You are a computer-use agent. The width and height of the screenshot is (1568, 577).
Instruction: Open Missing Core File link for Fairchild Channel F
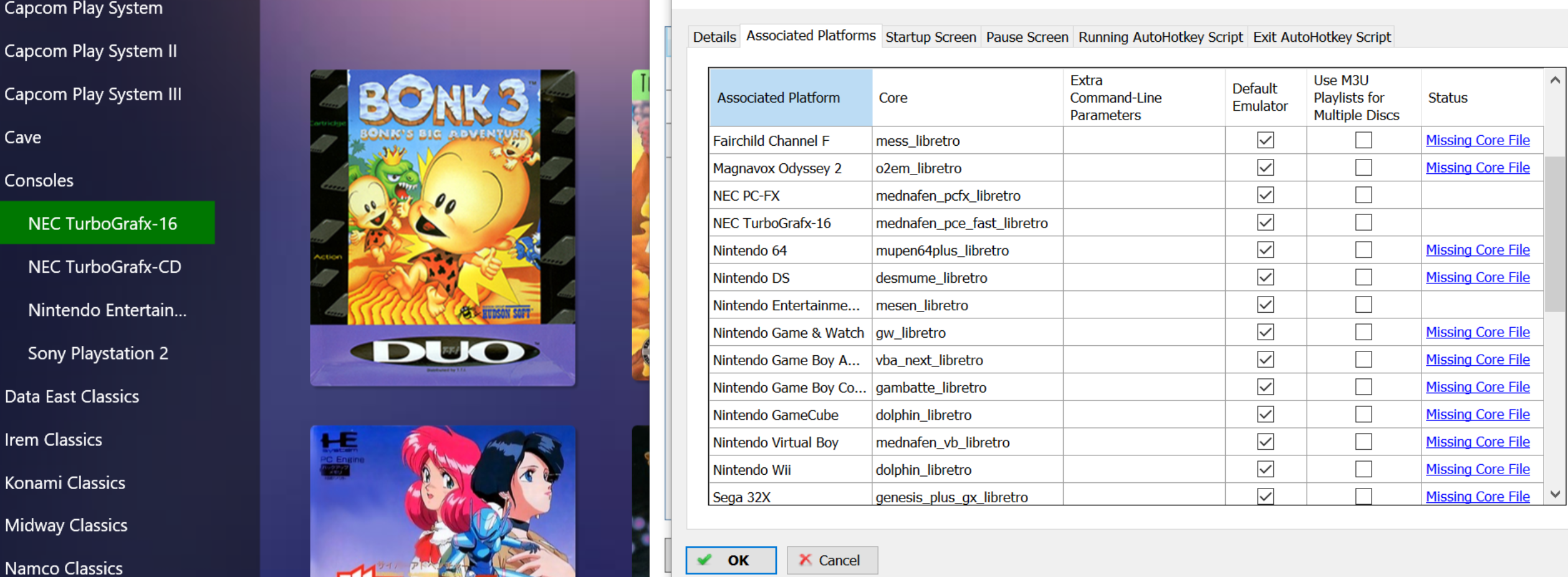pos(1478,140)
